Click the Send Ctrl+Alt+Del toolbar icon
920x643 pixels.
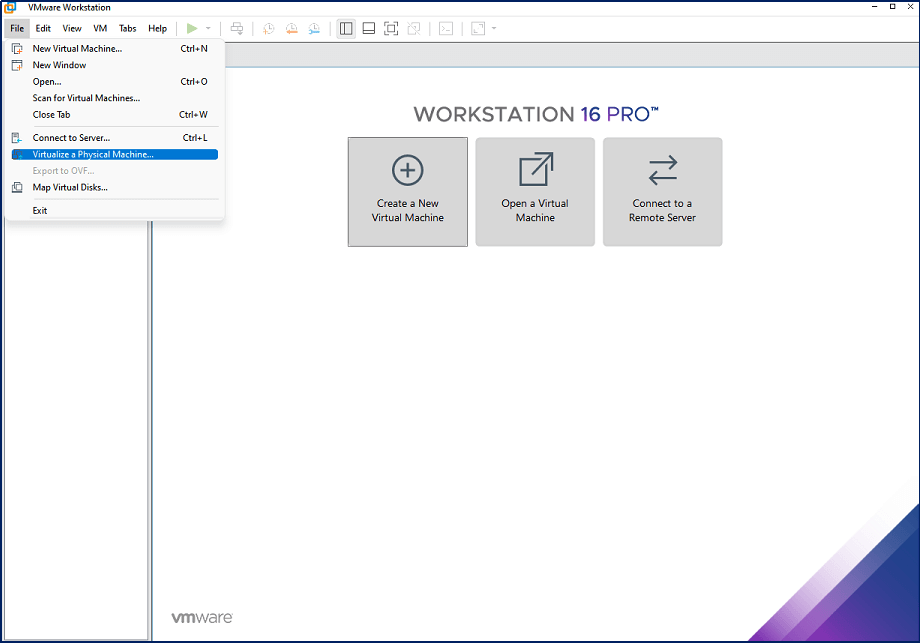coord(236,29)
